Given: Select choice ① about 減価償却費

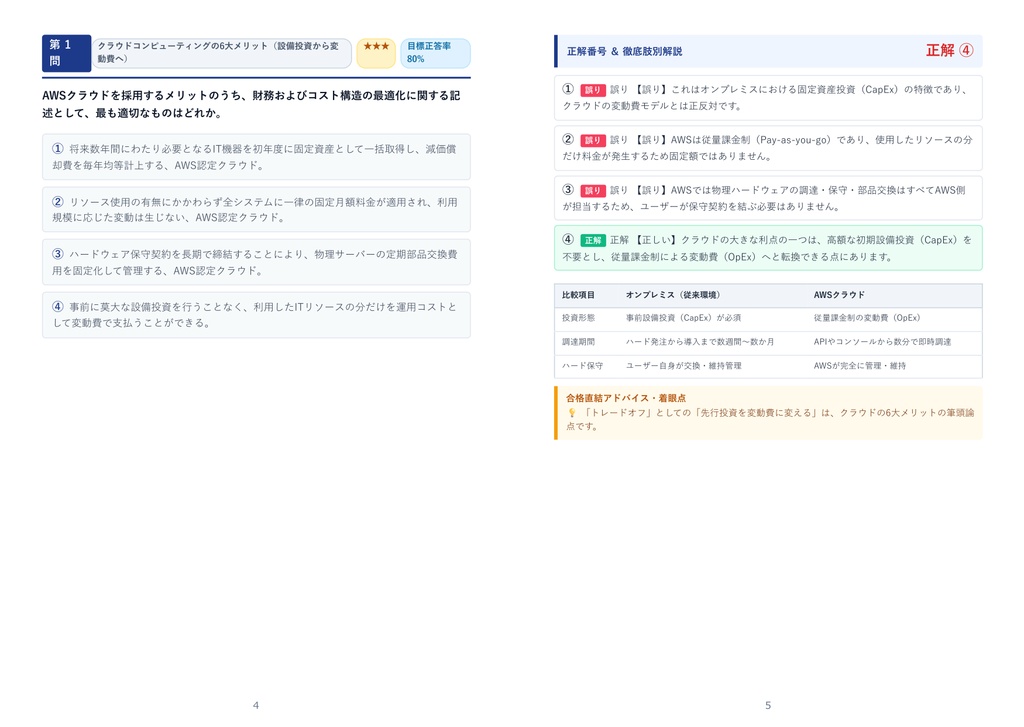Looking at the screenshot, I should click(256, 157).
